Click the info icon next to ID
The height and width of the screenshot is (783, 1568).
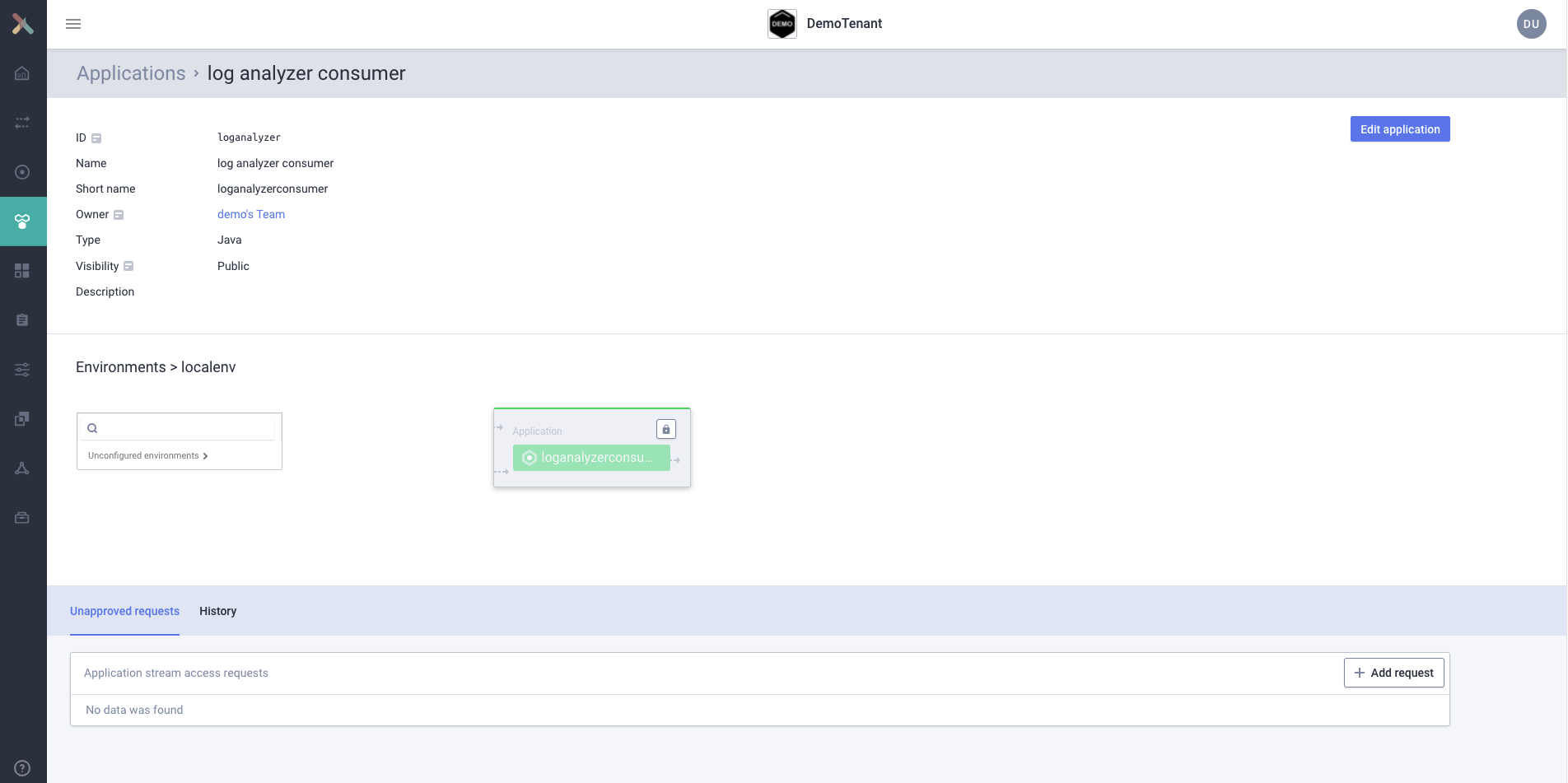96,138
